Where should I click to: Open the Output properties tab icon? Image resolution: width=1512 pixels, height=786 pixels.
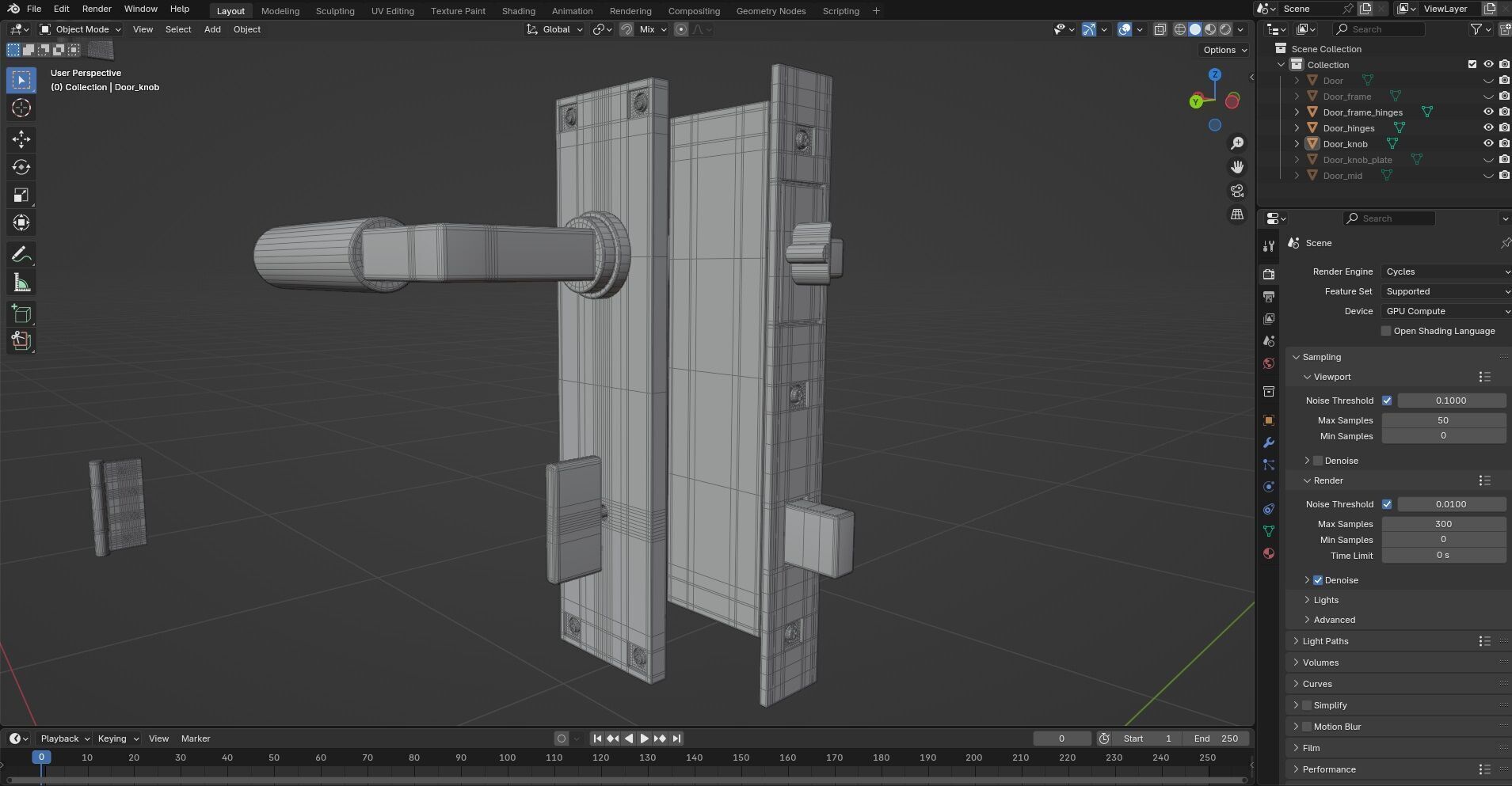coord(1269,296)
